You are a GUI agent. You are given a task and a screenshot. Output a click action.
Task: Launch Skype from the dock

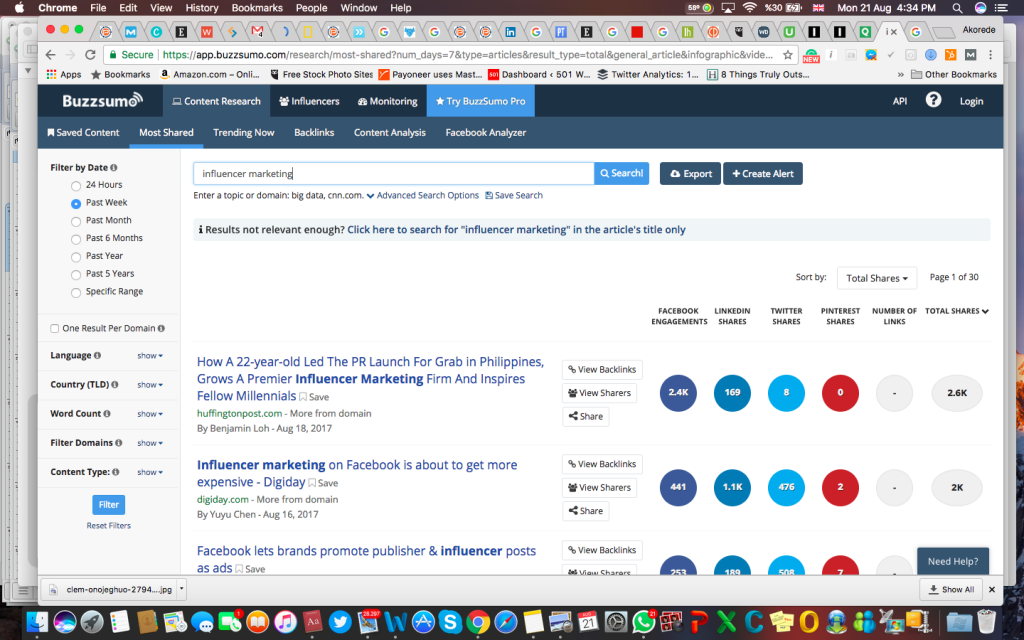[x=450, y=622]
